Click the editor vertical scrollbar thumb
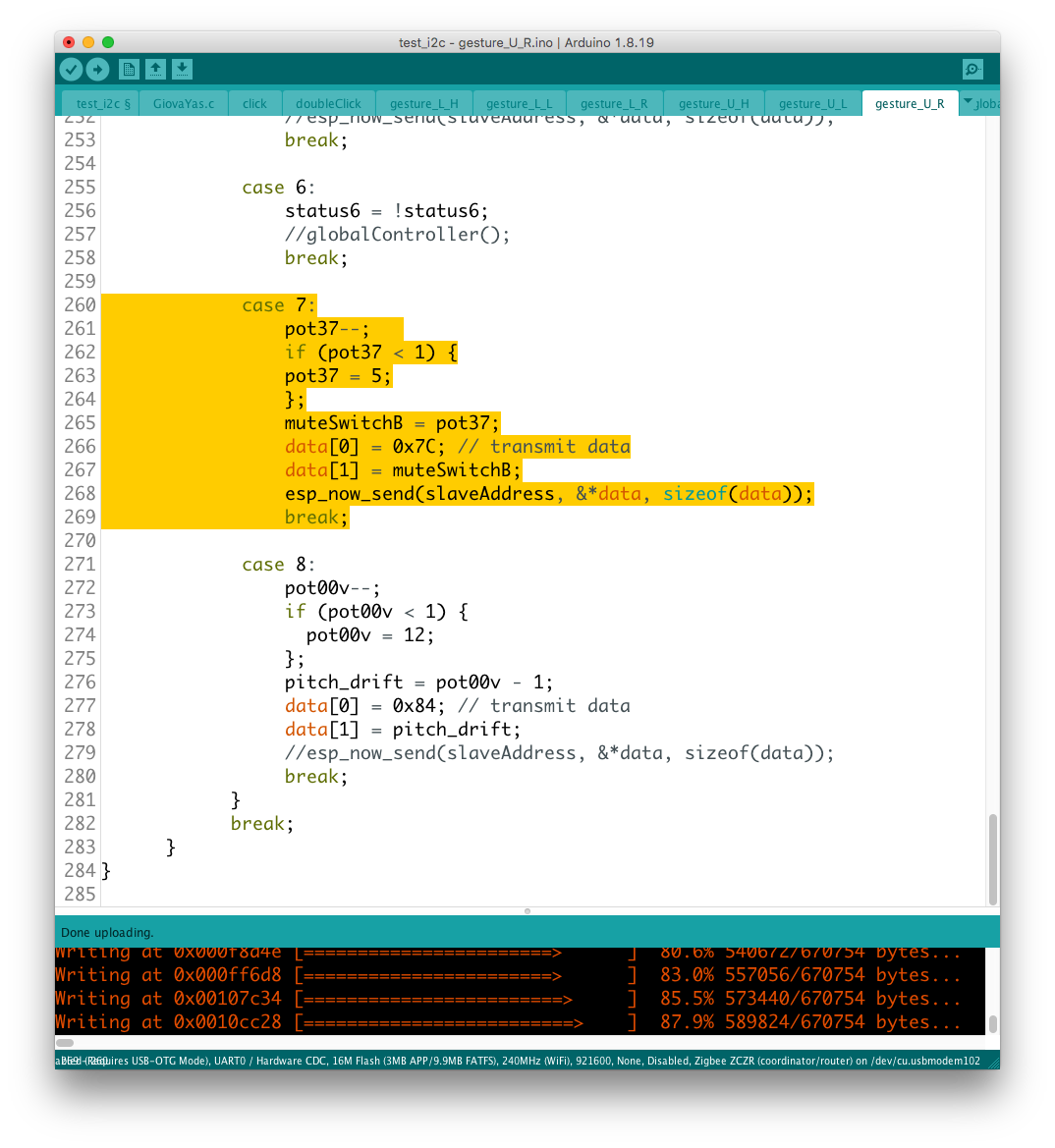The height and width of the screenshot is (1148, 1055). pos(993,858)
